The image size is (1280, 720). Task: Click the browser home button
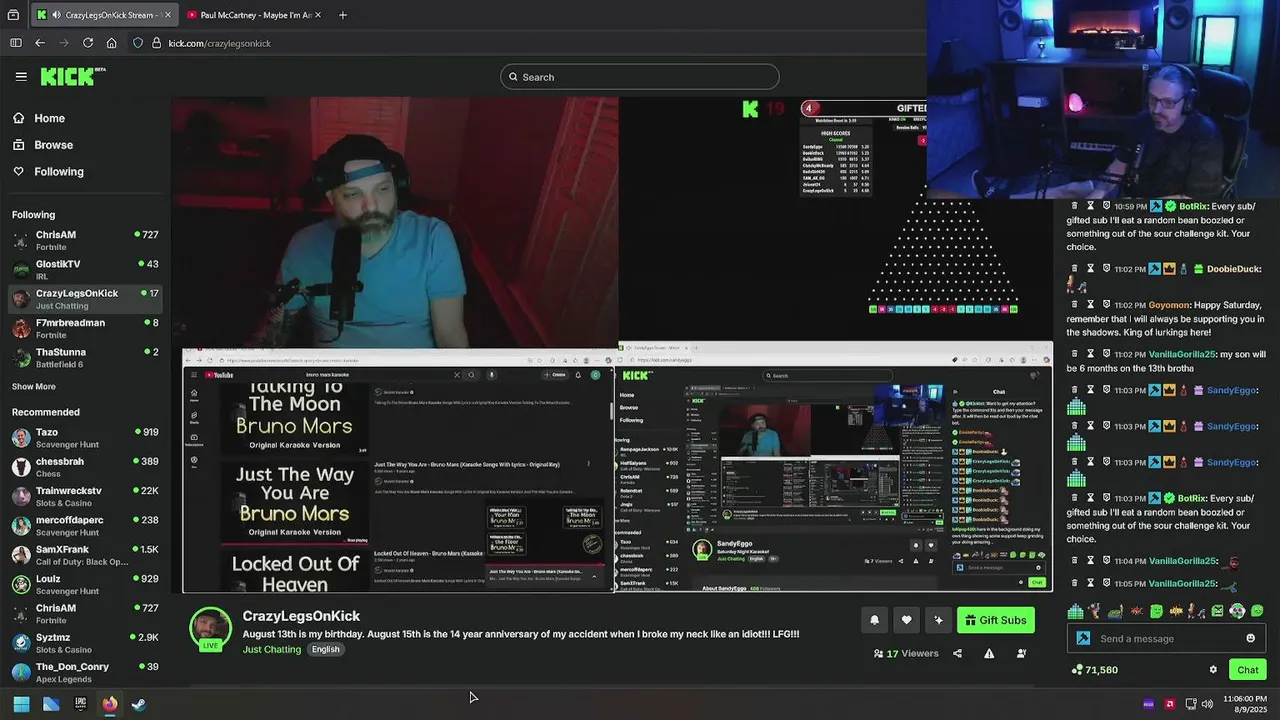click(111, 43)
